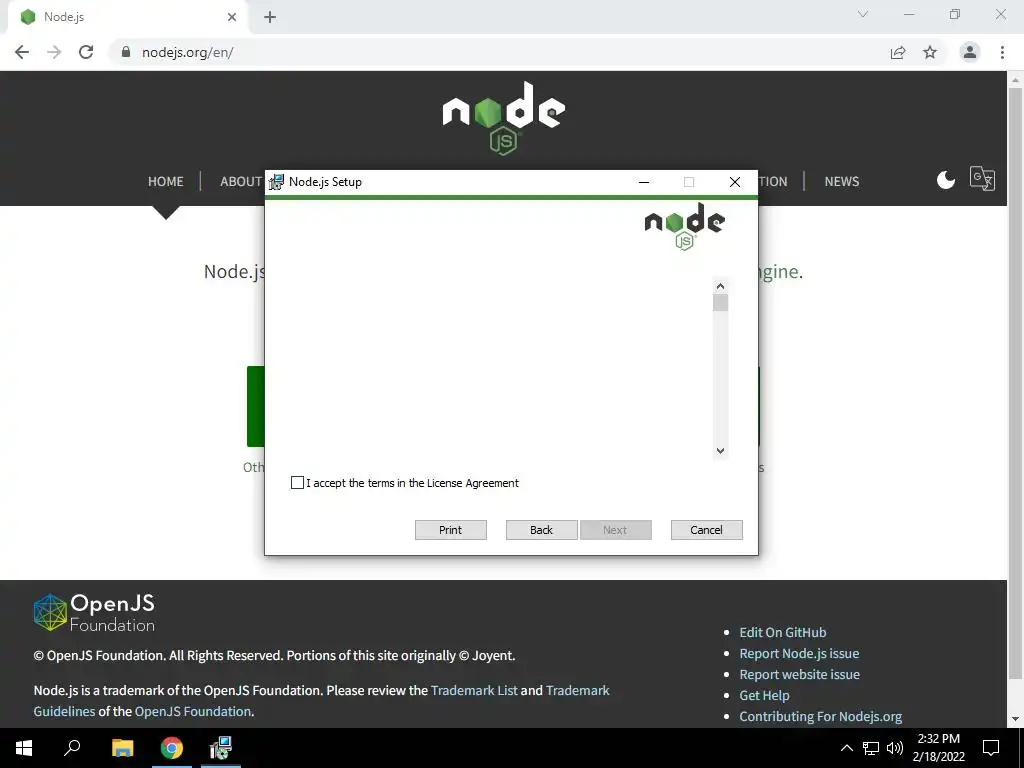Screen dimensions: 1024x768
Task: Click the license scrollbar thumb
Action: click(x=720, y=302)
